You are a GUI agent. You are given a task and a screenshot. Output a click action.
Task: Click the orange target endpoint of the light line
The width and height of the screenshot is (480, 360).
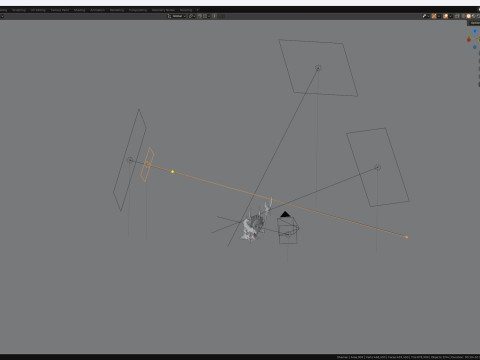coord(407,237)
